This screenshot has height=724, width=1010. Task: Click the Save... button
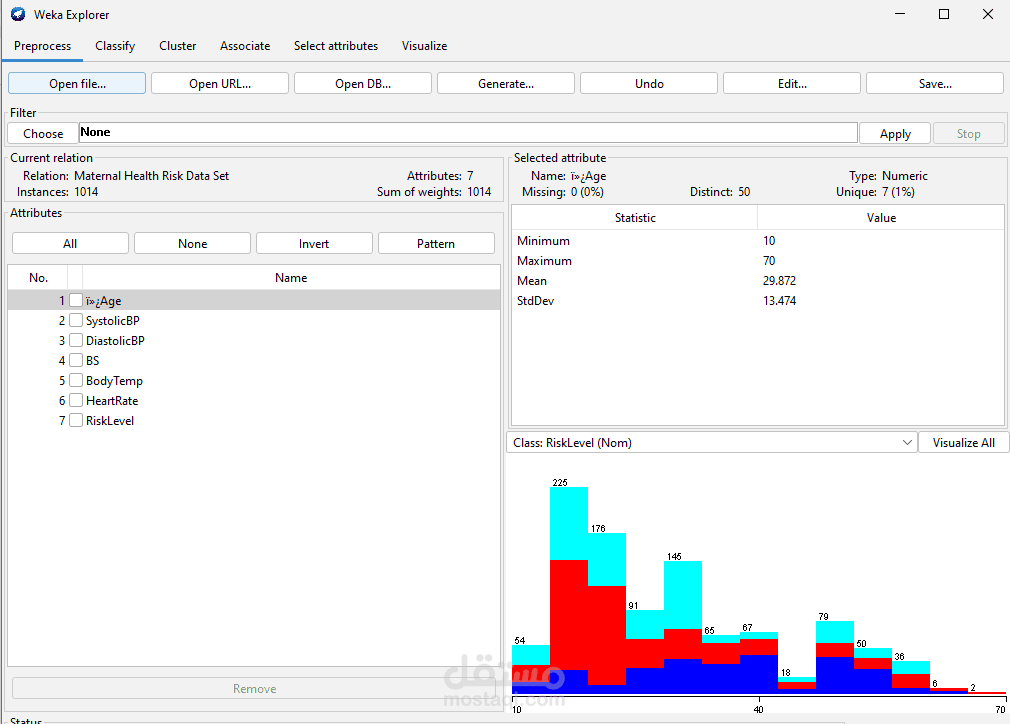tap(935, 84)
